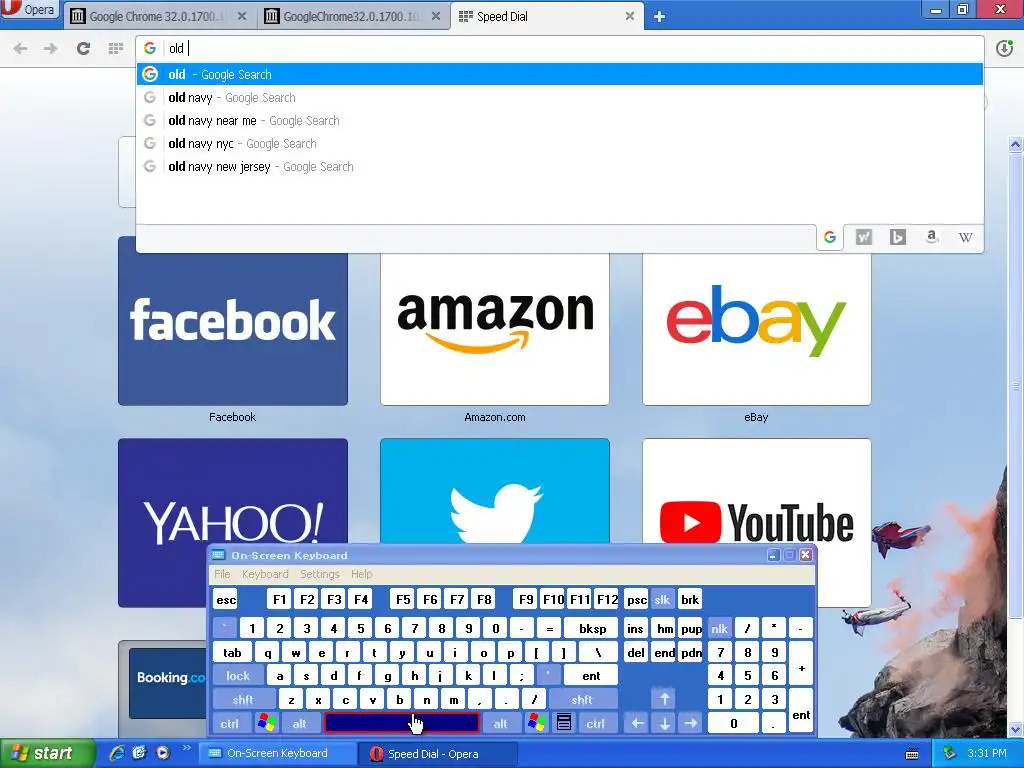
Task: Click the browser forward arrow
Action: click(x=50, y=48)
